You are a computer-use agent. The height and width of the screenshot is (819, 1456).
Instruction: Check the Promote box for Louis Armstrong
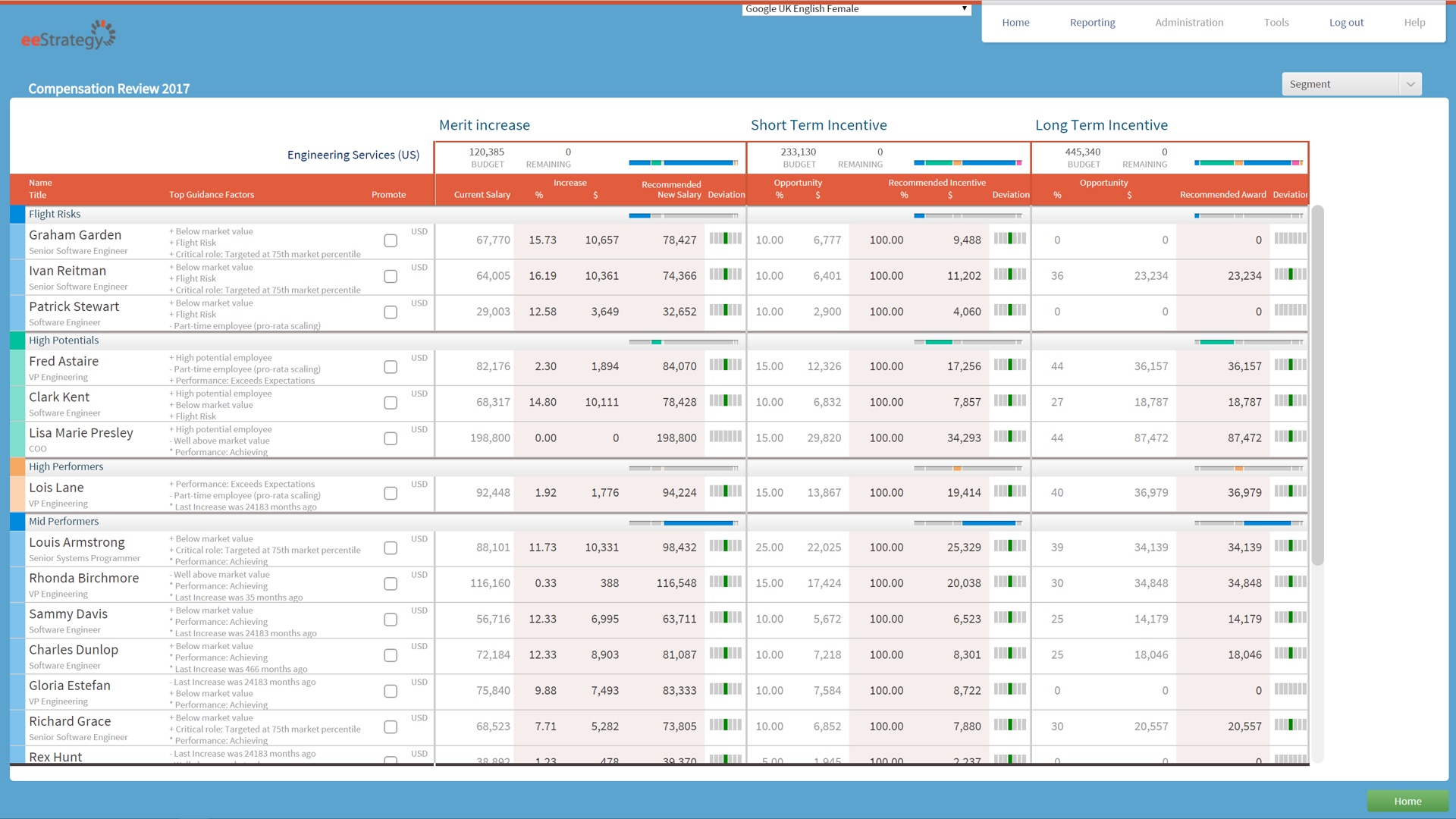click(x=391, y=548)
